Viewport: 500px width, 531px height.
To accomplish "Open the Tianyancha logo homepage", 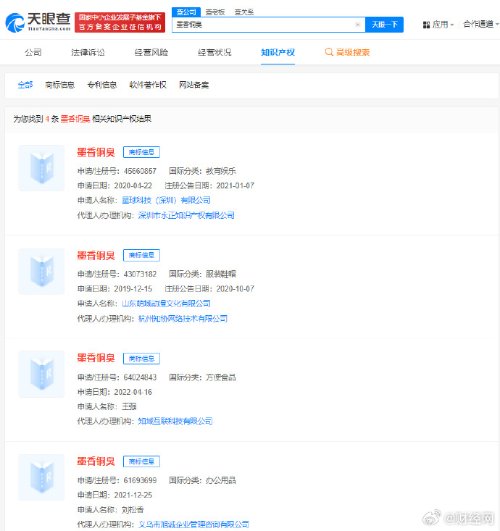I will click(x=38, y=22).
